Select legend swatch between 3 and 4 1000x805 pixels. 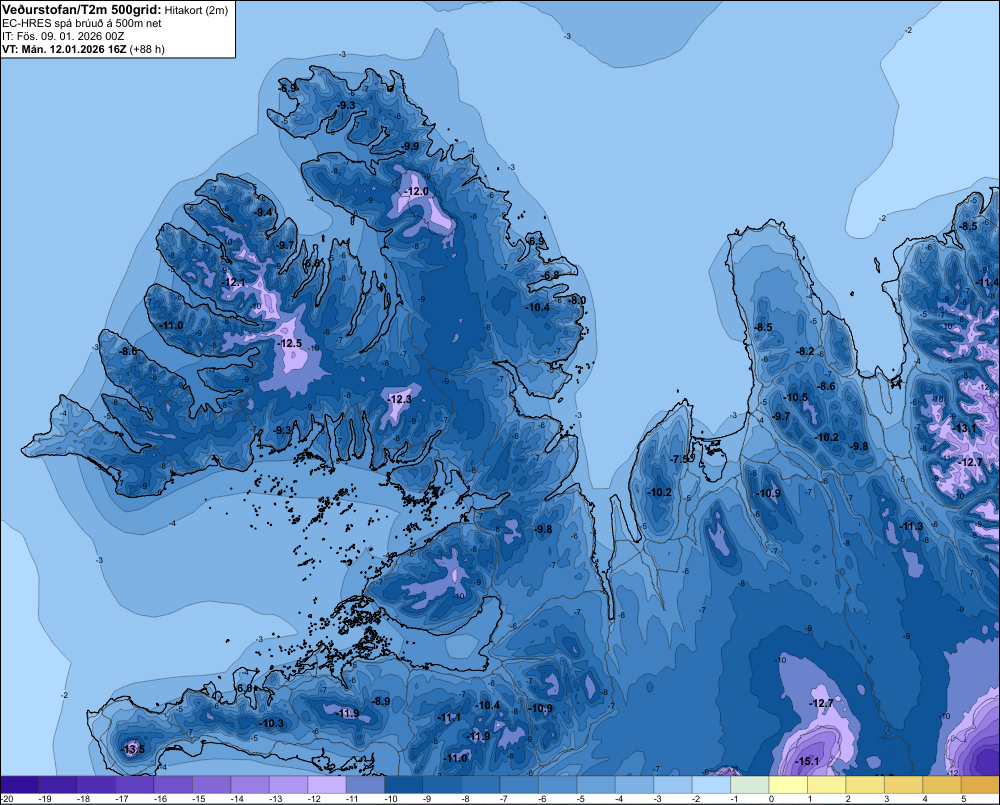click(904, 785)
